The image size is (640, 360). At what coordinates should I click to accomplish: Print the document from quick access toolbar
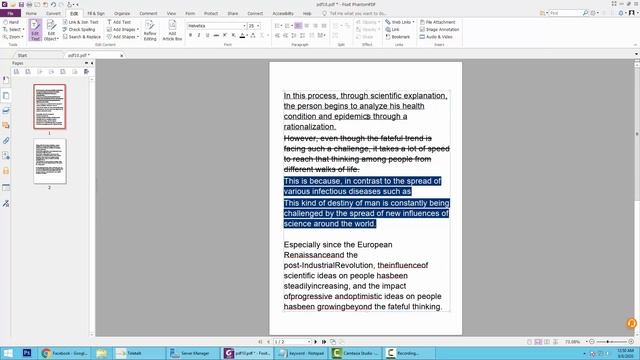pyautogui.click(x=29, y=4)
